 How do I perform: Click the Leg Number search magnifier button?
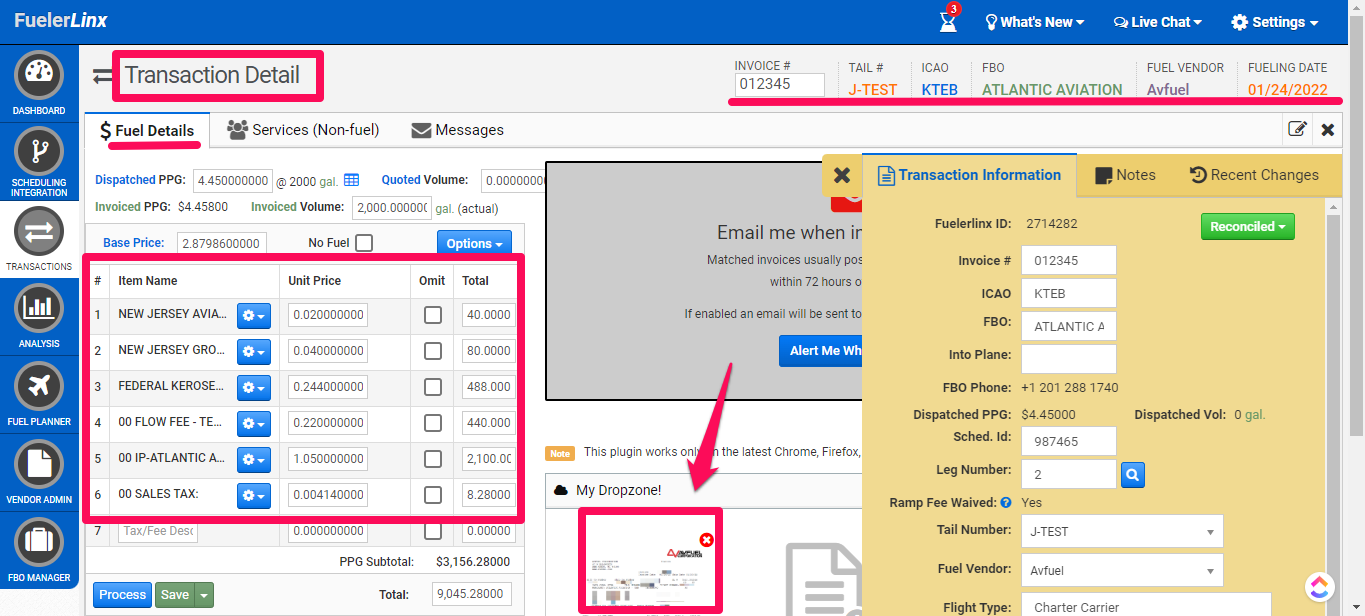1132,474
